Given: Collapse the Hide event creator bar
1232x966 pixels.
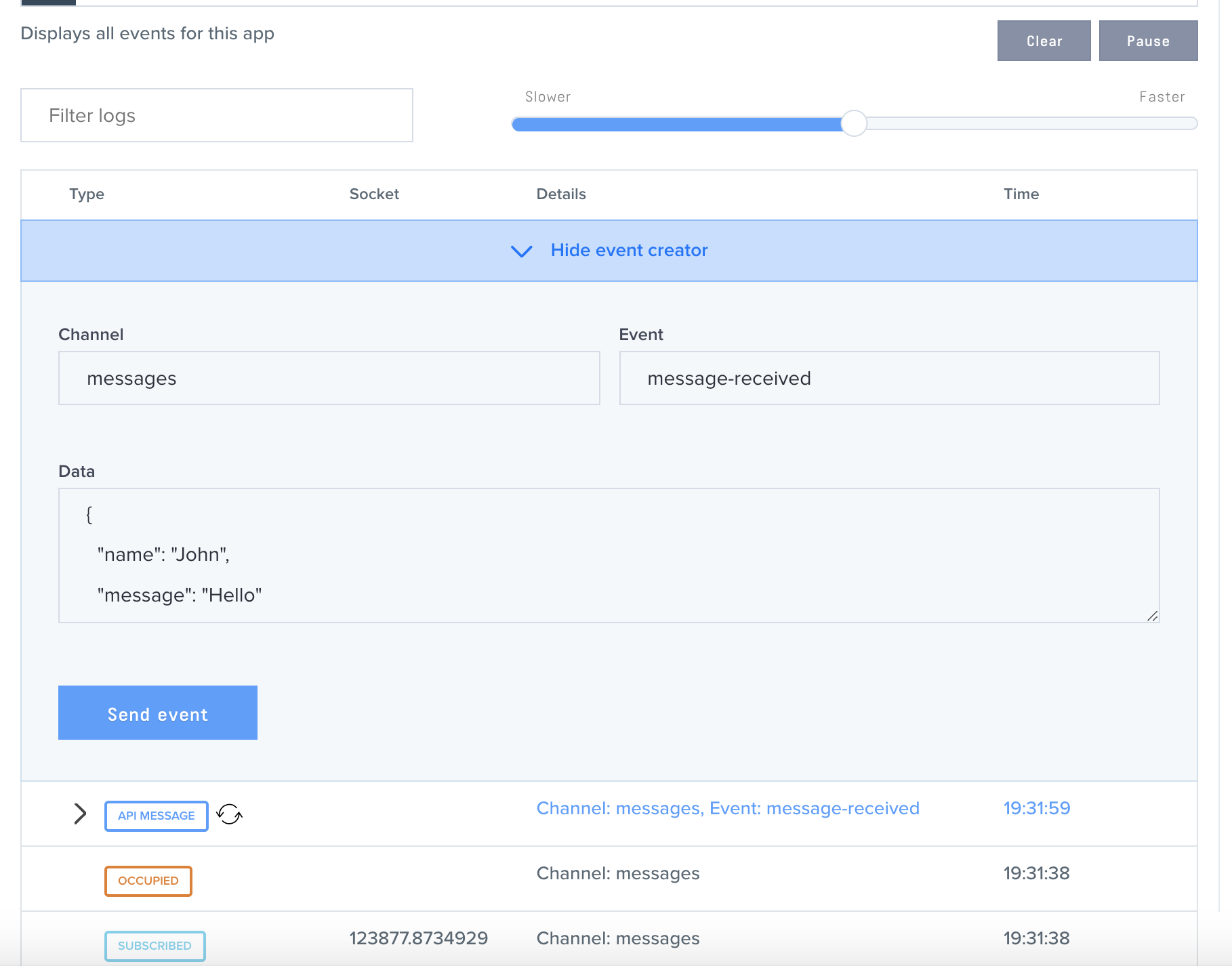Looking at the screenshot, I should click(628, 251).
